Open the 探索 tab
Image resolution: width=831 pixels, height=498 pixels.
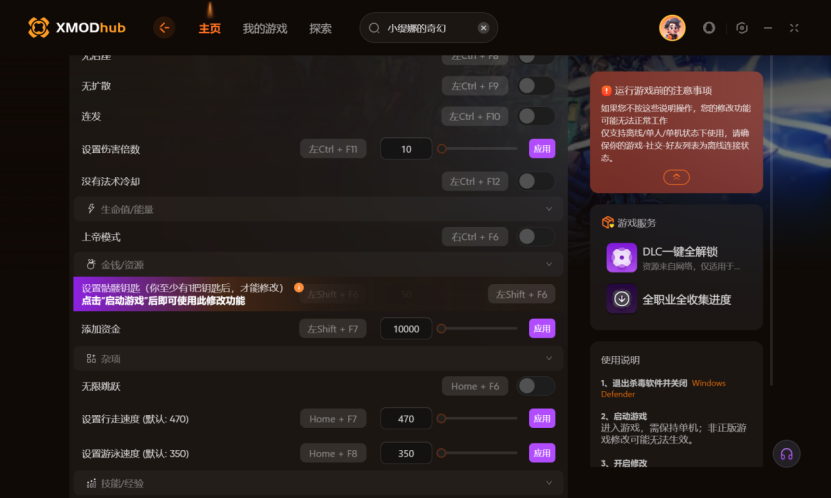pyautogui.click(x=320, y=29)
